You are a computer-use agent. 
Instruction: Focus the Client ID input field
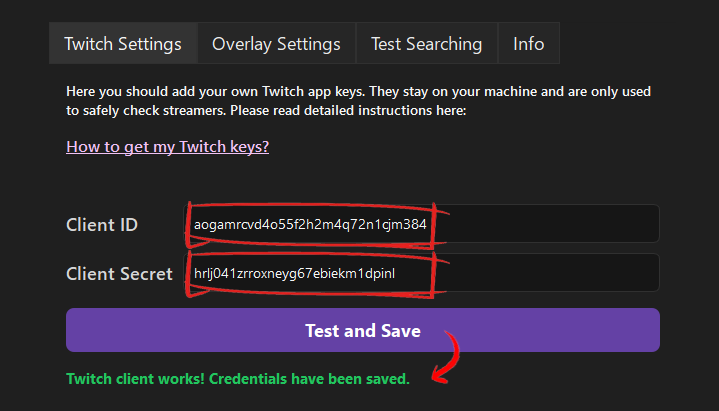(420, 224)
